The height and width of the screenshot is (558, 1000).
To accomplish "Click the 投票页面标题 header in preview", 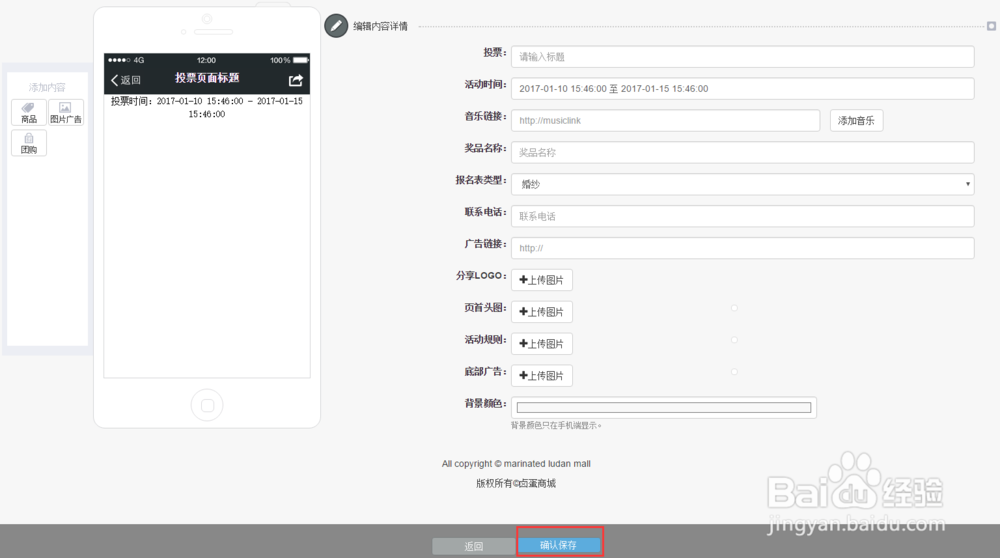I will coord(207,78).
